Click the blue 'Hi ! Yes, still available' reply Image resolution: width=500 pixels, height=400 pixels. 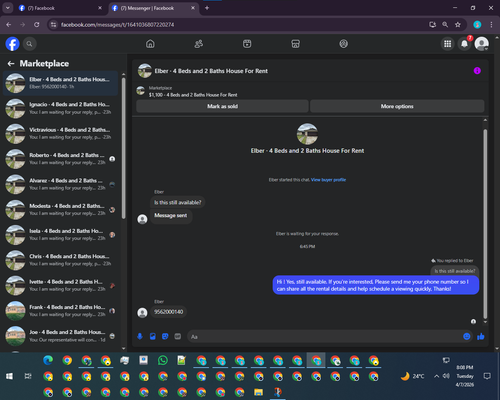click(x=376, y=285)
